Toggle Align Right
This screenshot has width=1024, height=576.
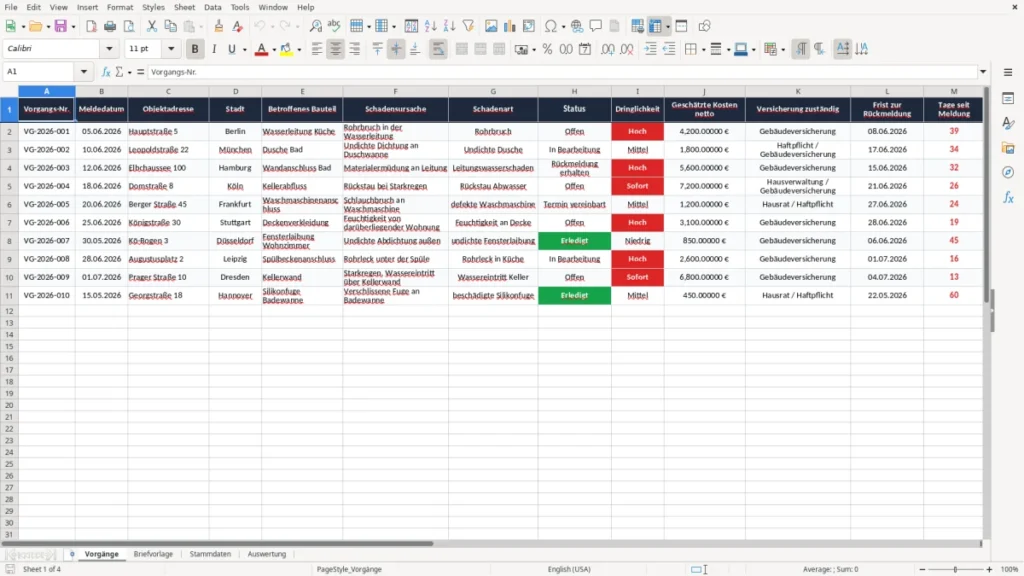355,49
